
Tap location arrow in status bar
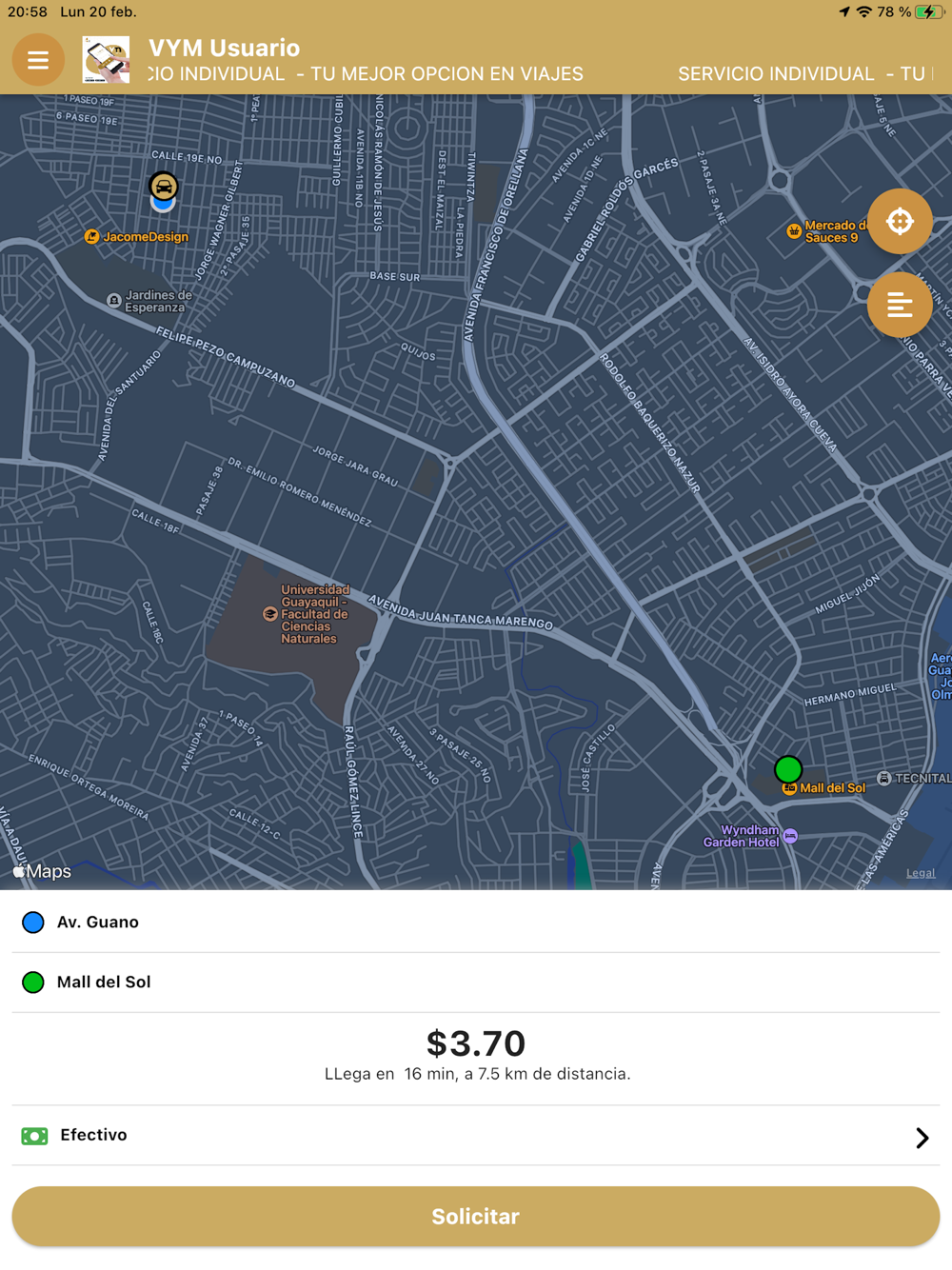click(x=843, y=12)
